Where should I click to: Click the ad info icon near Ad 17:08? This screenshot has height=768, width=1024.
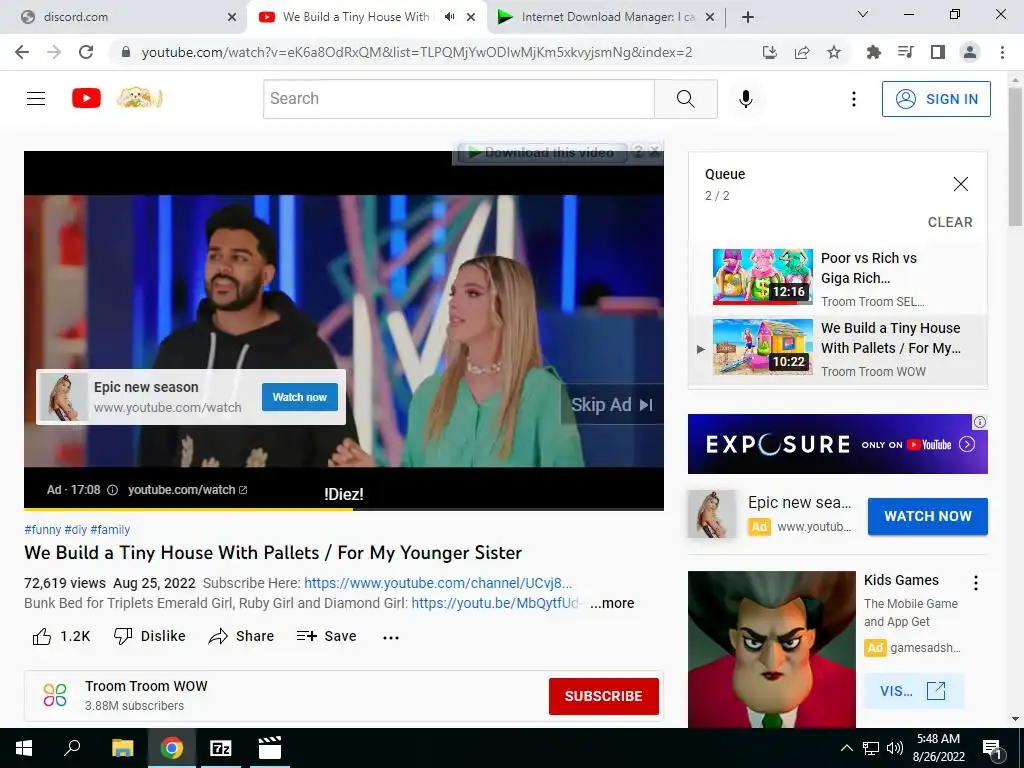pos(112,490)
